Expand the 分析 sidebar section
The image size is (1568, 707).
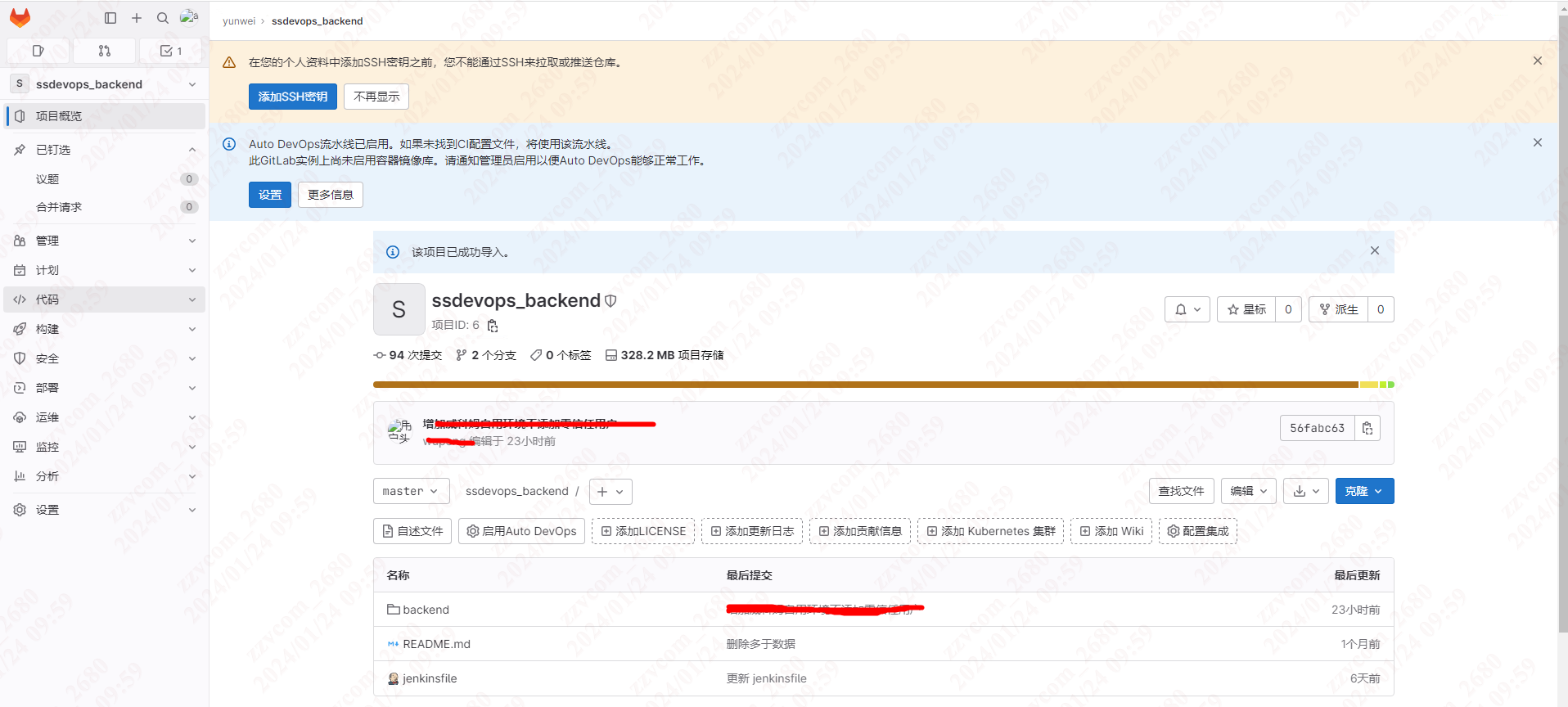[x=105, y=476]
